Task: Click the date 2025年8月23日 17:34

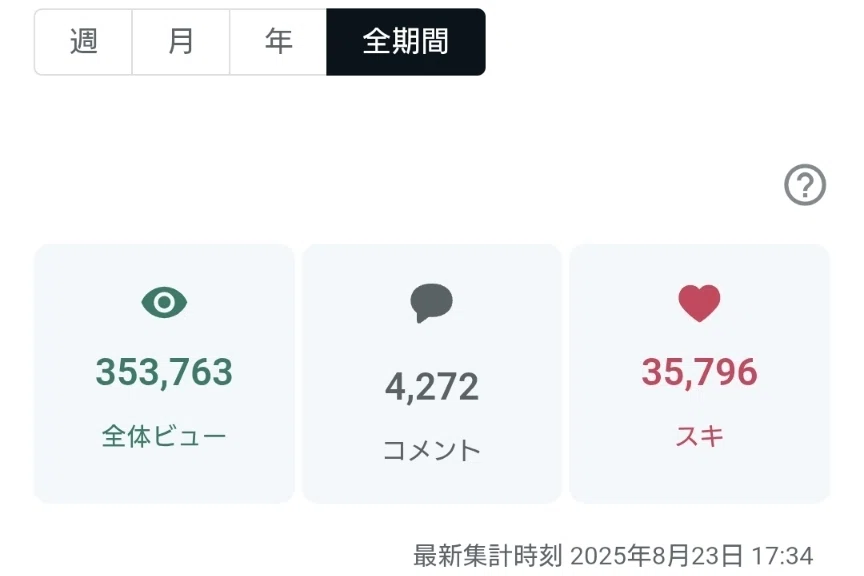Action: [692, 556]
